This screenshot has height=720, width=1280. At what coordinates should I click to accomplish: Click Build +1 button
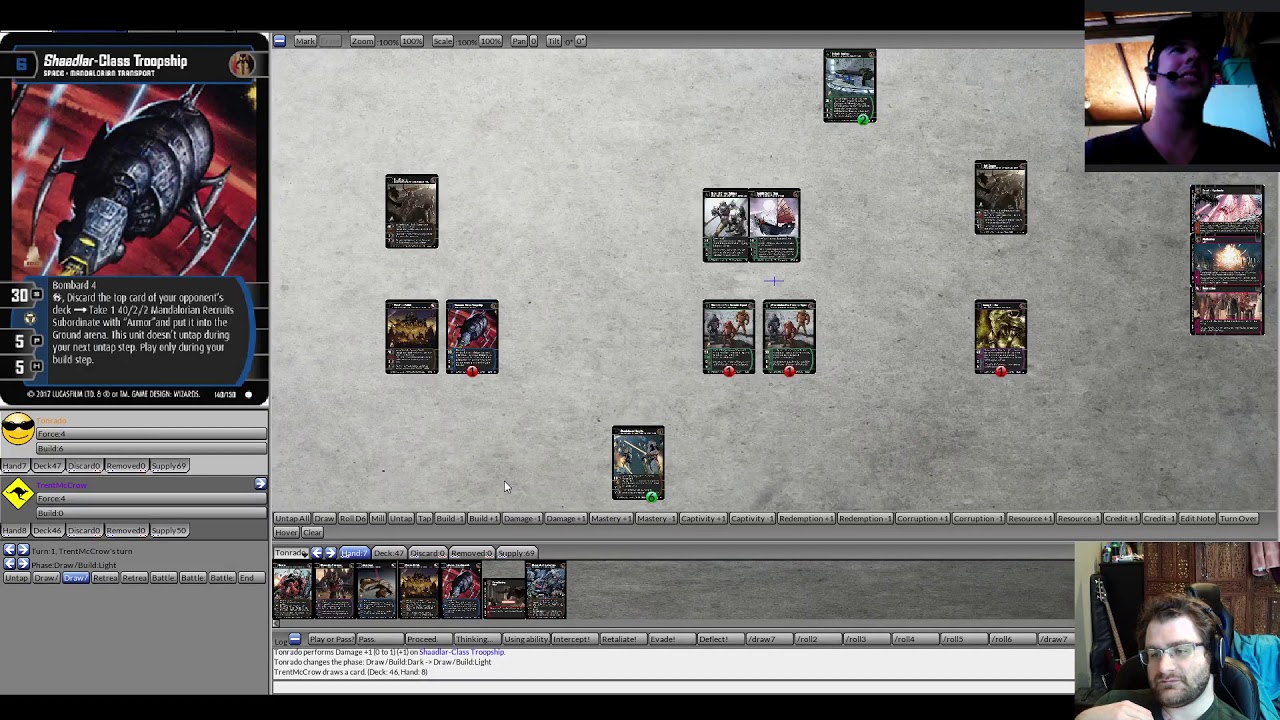(x=484, y=518)
